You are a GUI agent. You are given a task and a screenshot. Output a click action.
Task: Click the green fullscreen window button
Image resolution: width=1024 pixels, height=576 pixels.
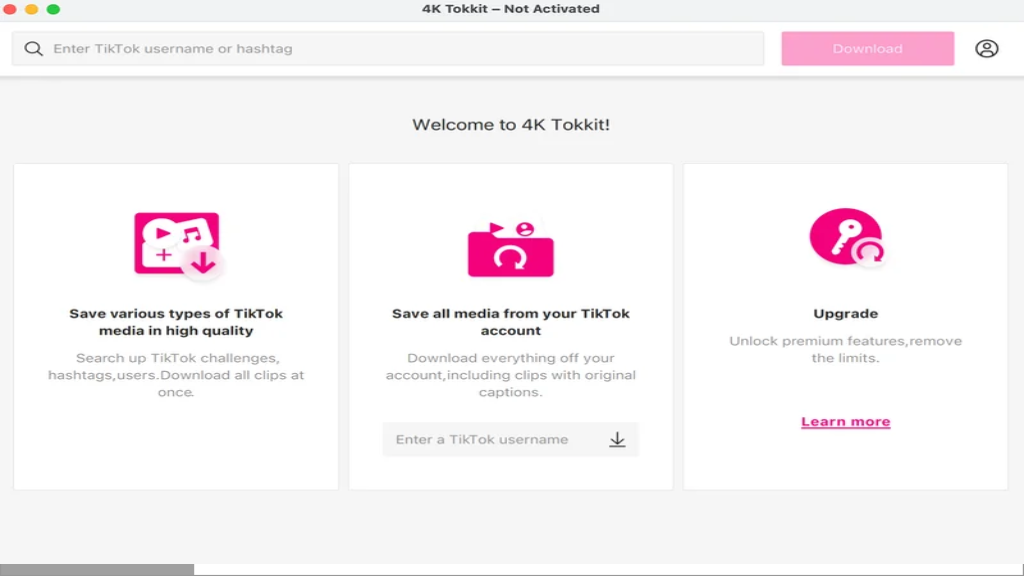point(54,9)
